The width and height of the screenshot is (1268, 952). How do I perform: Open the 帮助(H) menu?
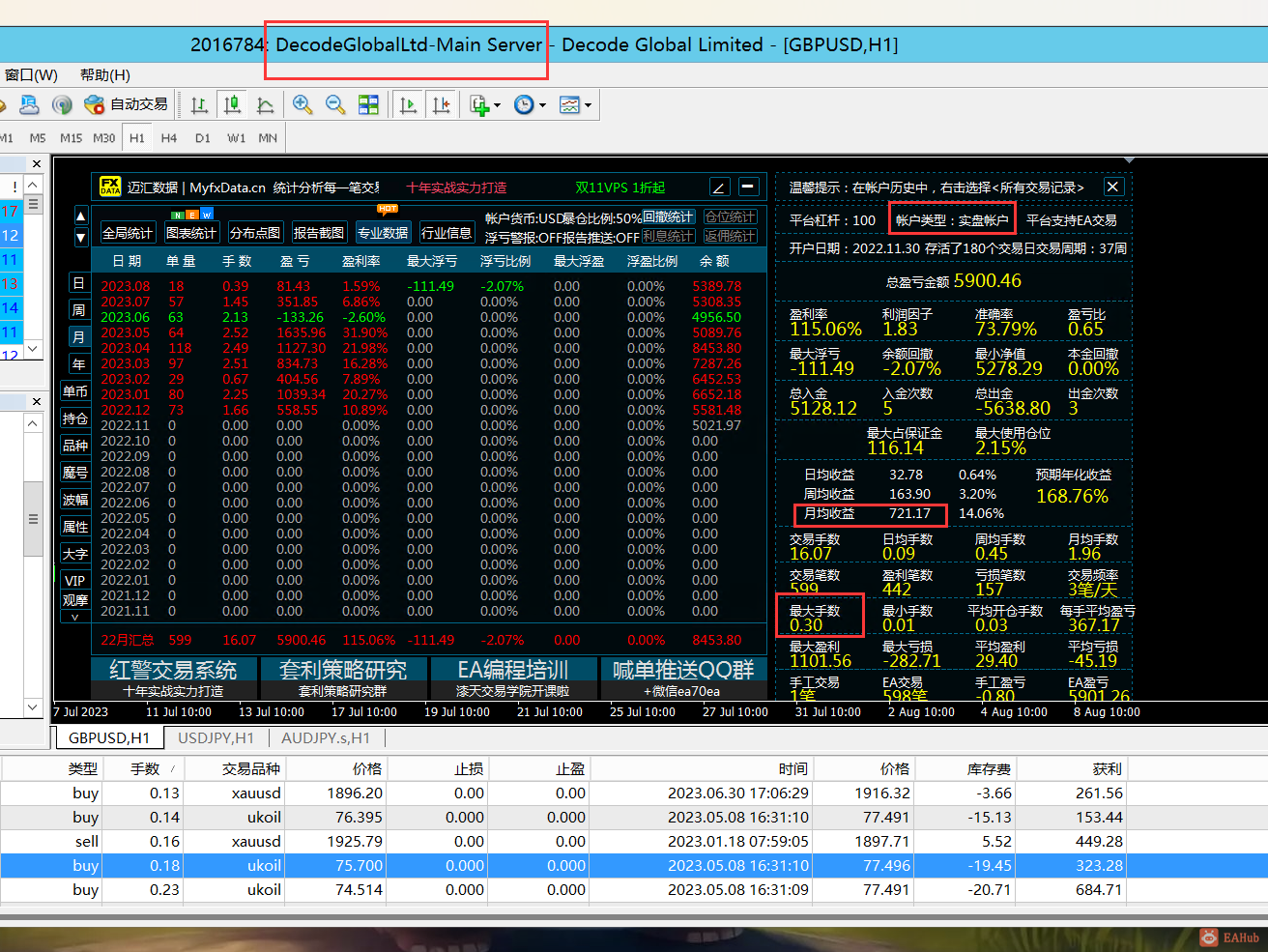(x=104, y=74)
